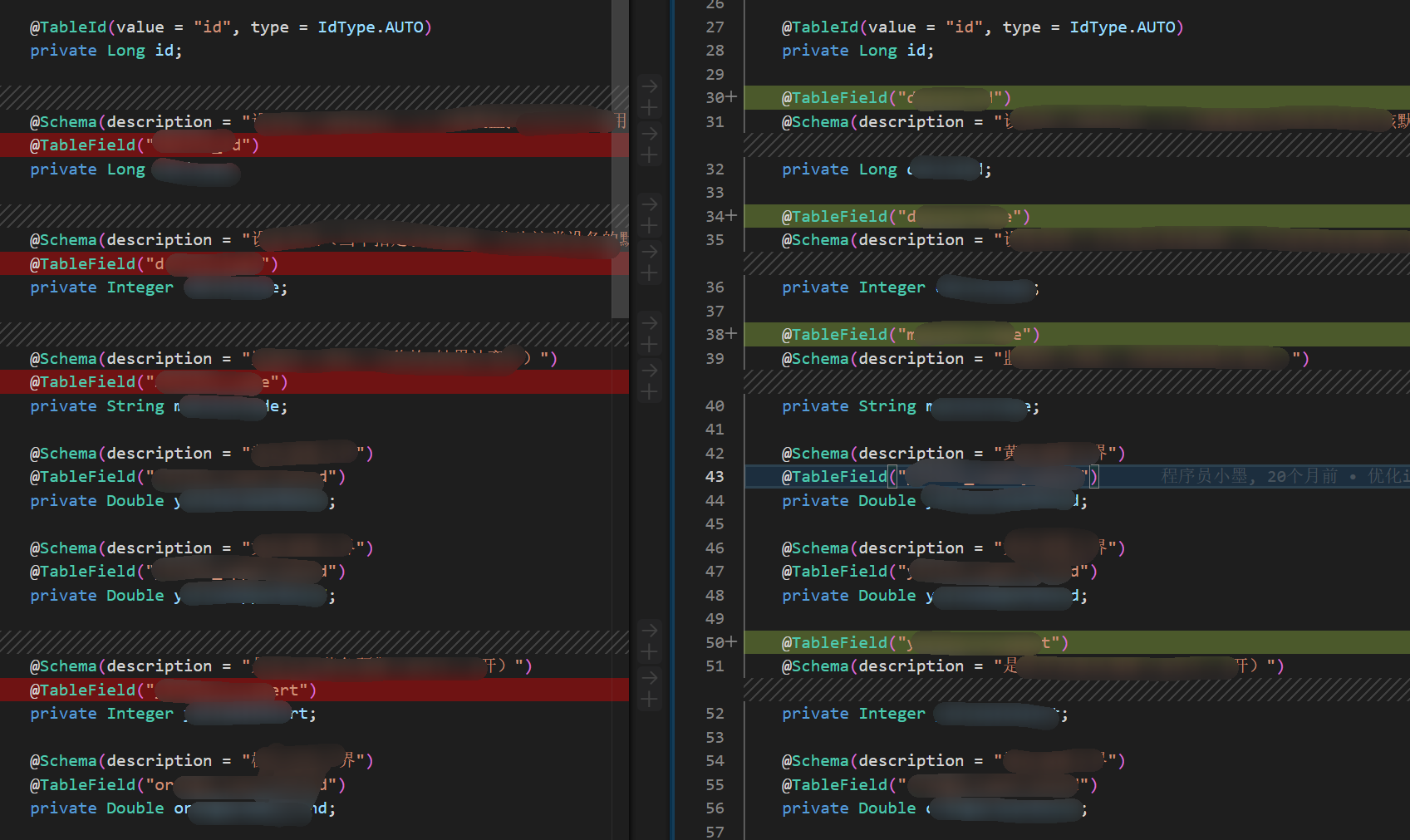Click the revert arrow for added line 38

tap(650, 322)
